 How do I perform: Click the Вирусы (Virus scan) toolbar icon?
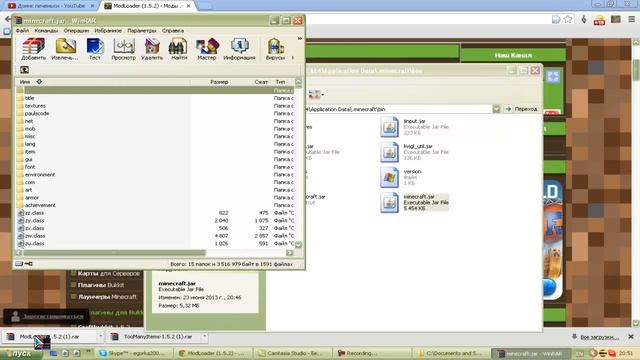276,49
